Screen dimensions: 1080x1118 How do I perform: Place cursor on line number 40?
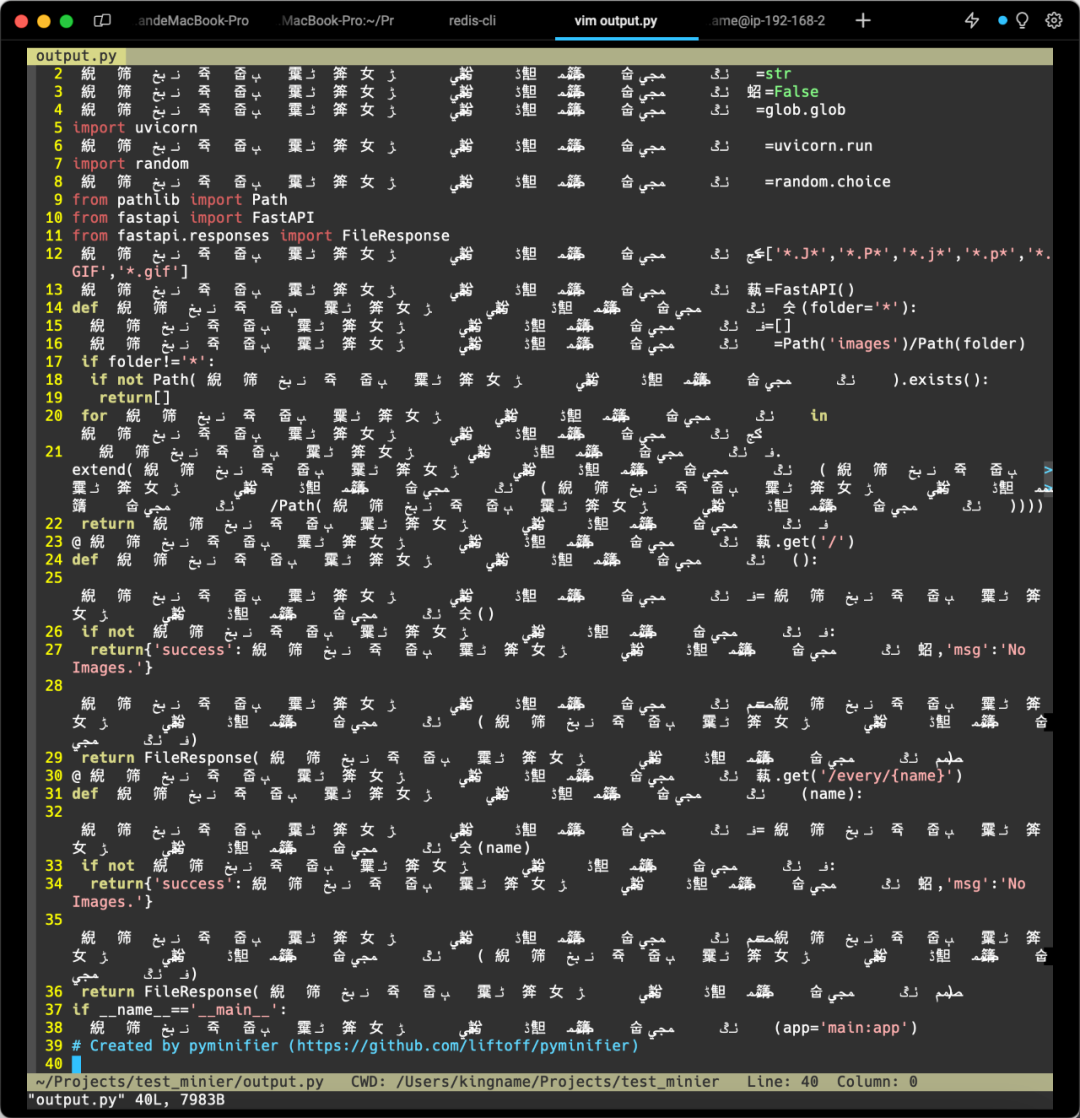[53, 1064]
